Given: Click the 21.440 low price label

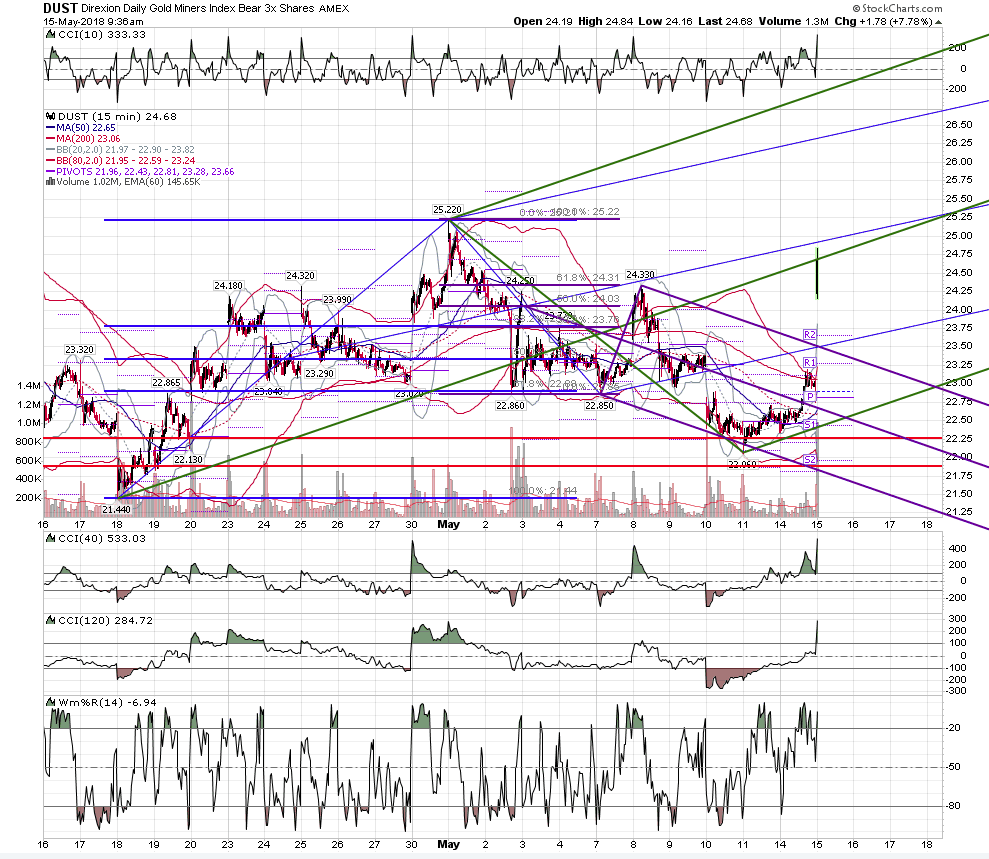Looking at the screenshot, I should click(117, 510).
